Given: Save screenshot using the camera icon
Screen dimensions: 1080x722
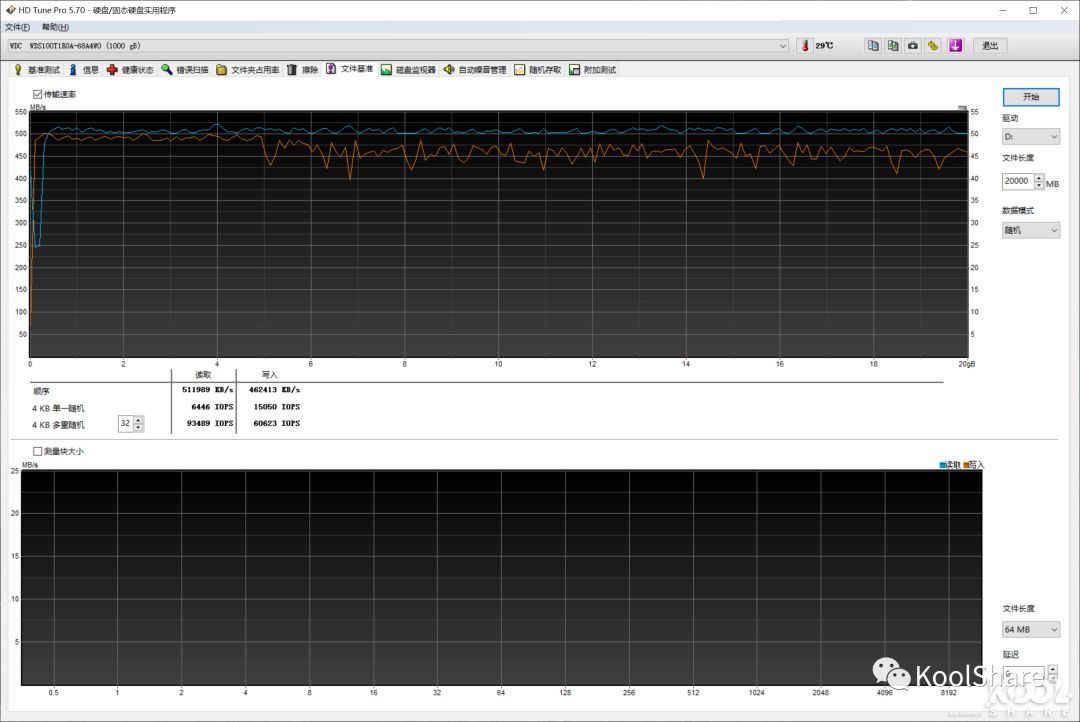Looking at the screenshot, I should pos(913,45).
